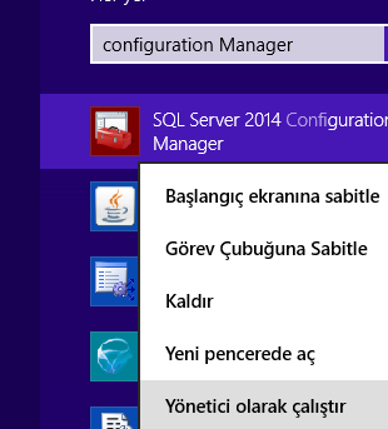Click the purple search button beside text box
The height and width of the screenshot is (429, 388).
point(386,44)
